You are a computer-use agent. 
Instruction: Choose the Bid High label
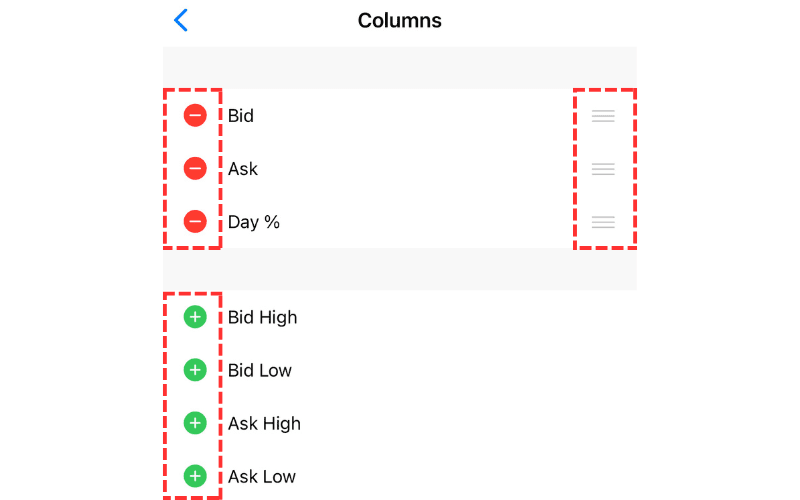tap(263, 318)
